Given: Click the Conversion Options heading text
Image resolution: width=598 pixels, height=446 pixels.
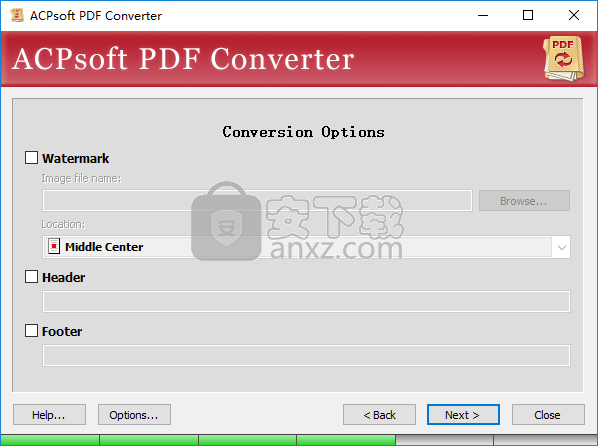Looking at the screenshot, I should [304, 132].
